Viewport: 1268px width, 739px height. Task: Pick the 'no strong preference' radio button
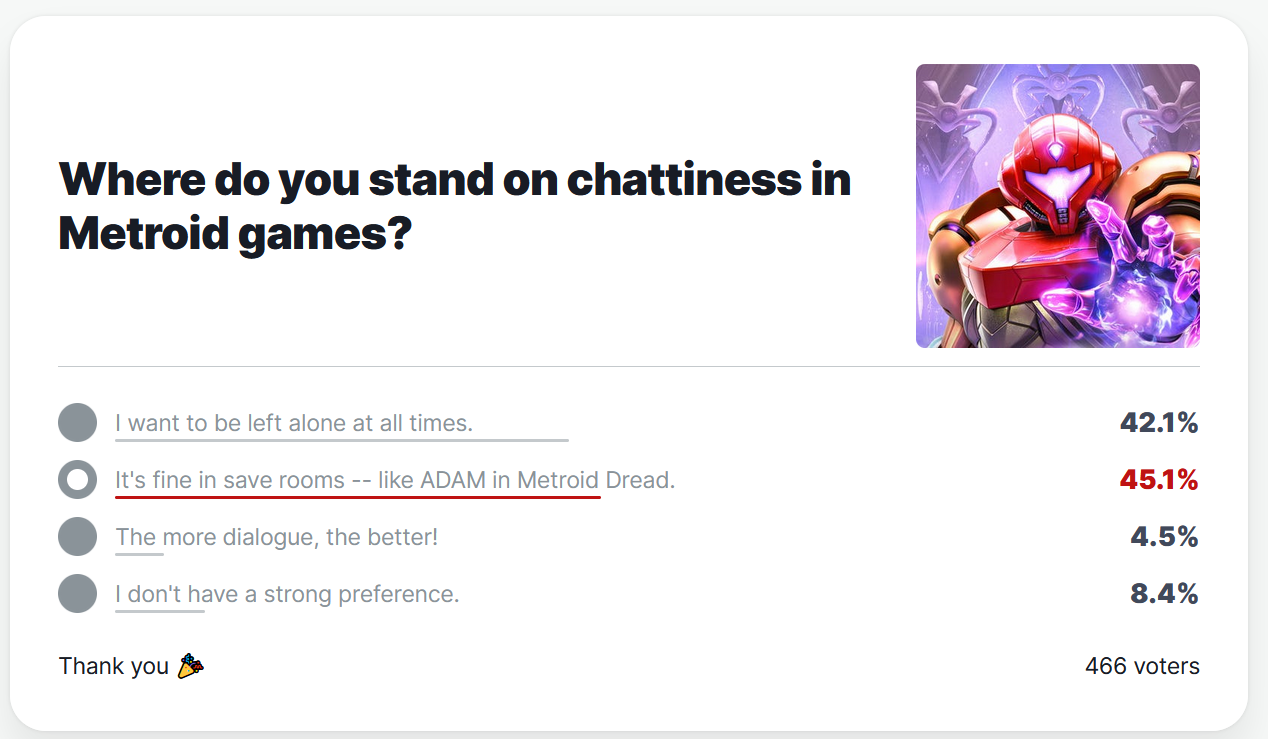[77, 594]
